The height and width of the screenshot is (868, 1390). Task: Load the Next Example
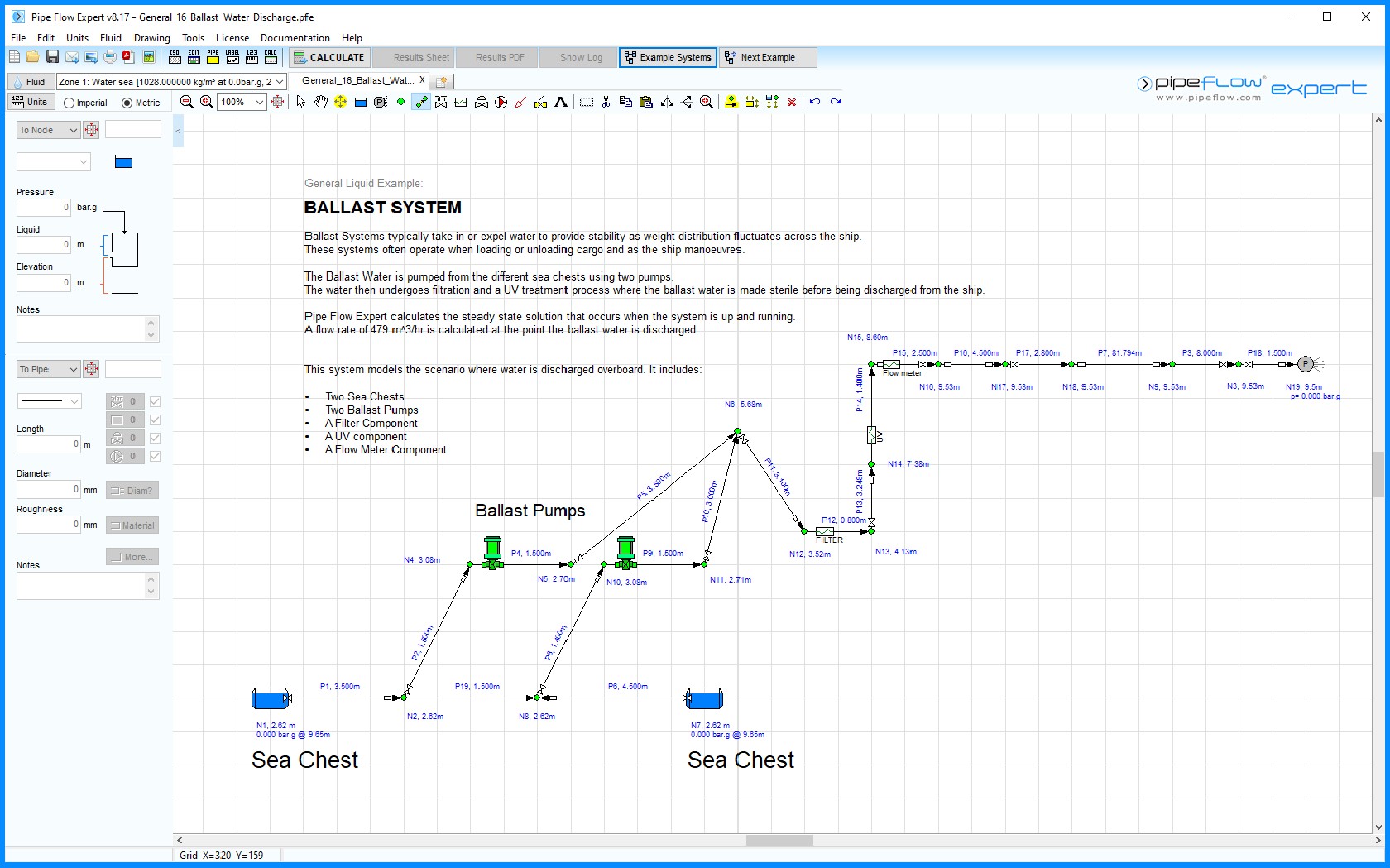768,57
